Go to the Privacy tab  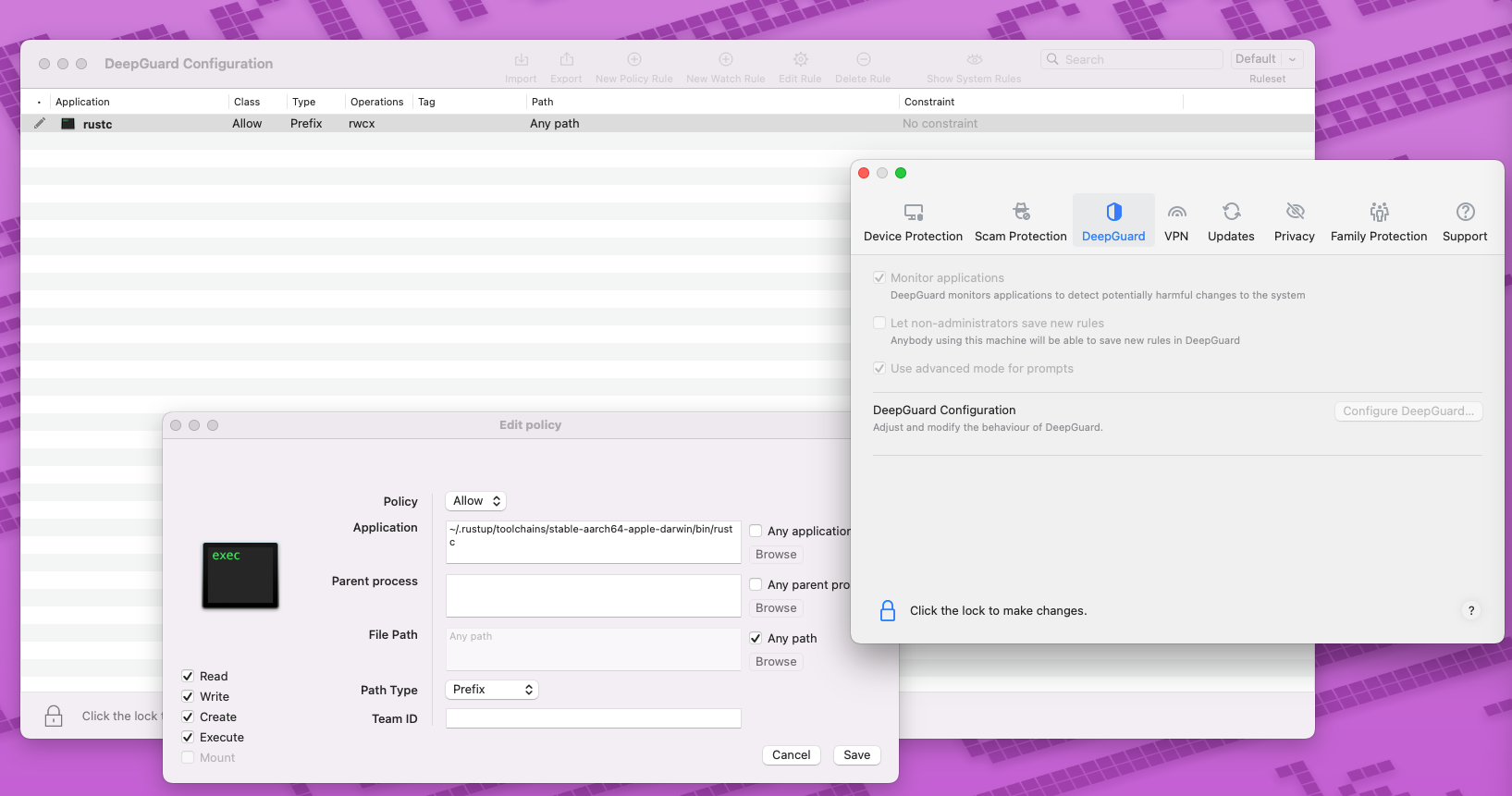tap(1295, 222)
